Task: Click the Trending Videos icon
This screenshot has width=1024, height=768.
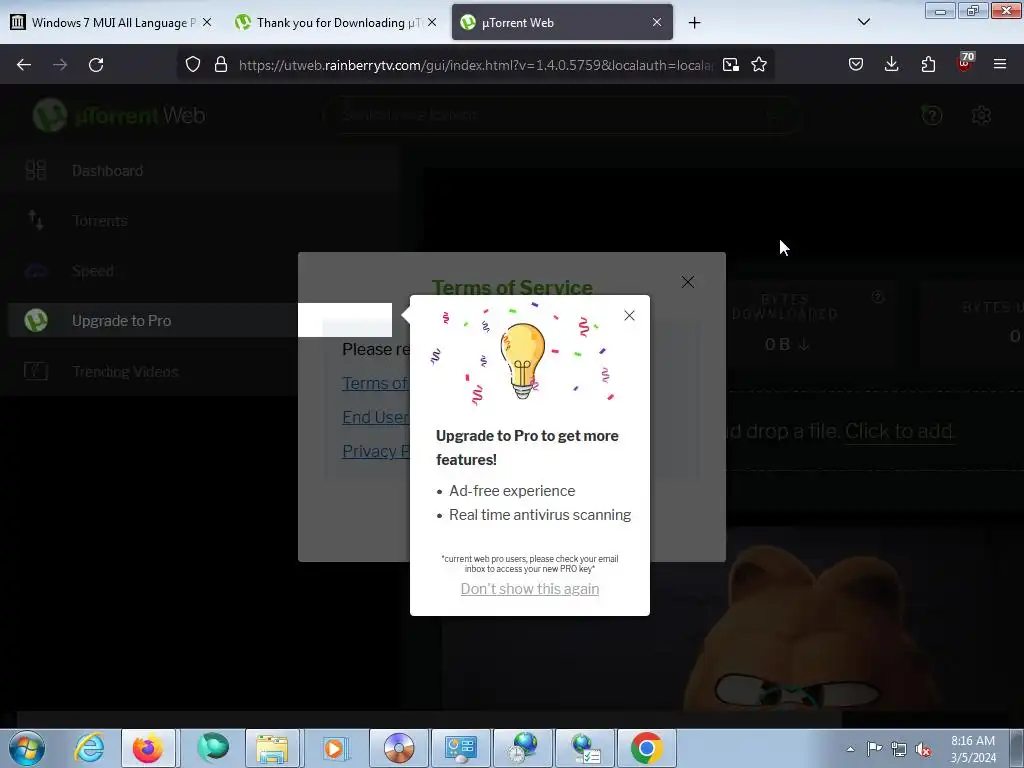Action: (35, 371)
